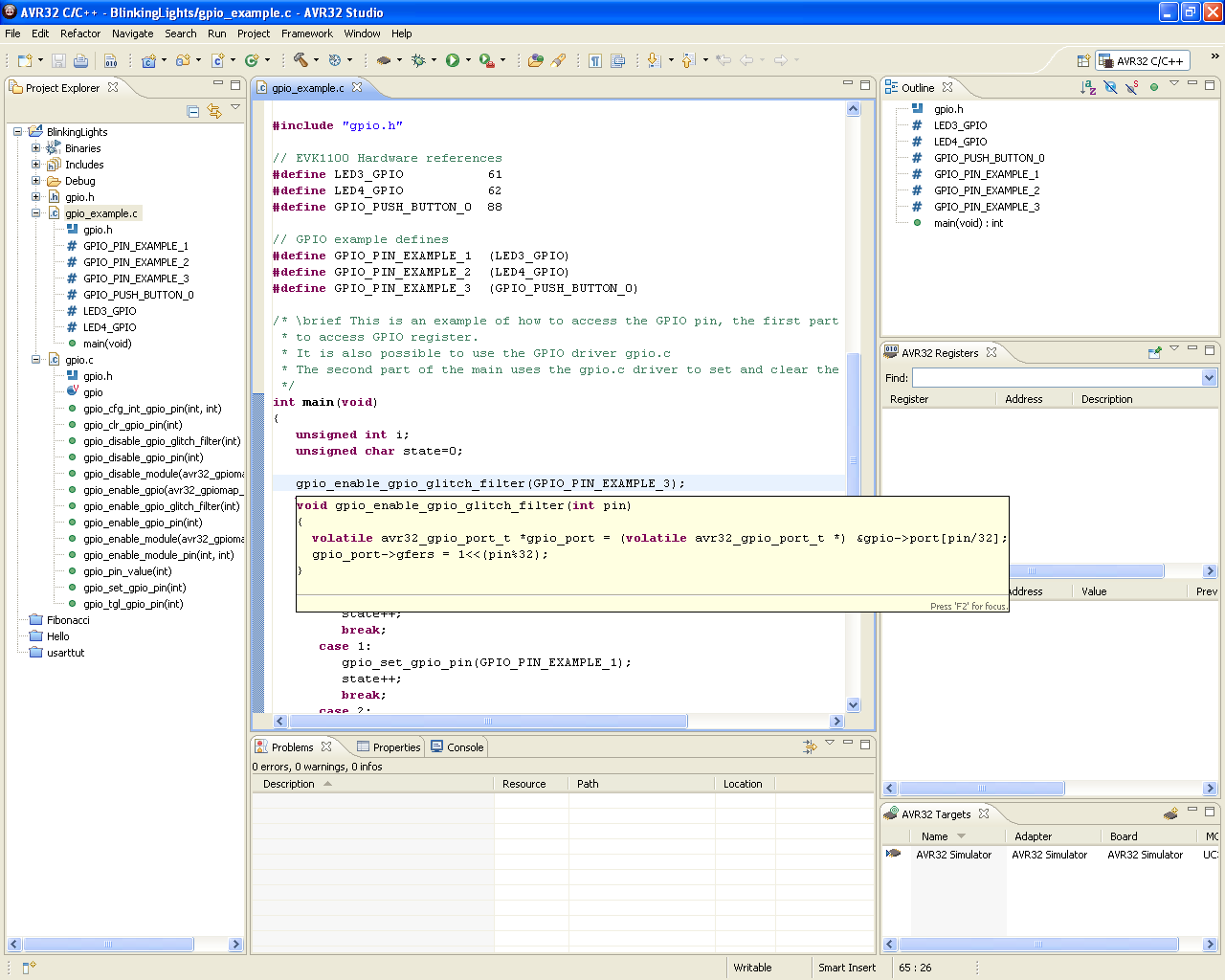Toggle alphabetical Sort in Outline view

(x=1088, y=87)
